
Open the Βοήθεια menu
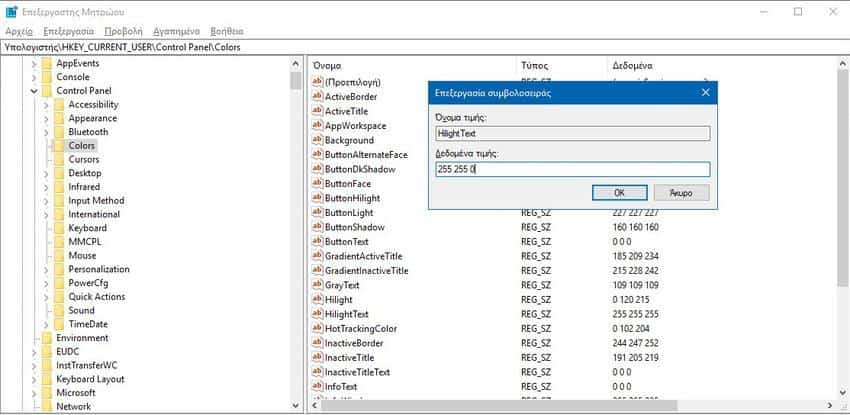click(x=227, y=31)
